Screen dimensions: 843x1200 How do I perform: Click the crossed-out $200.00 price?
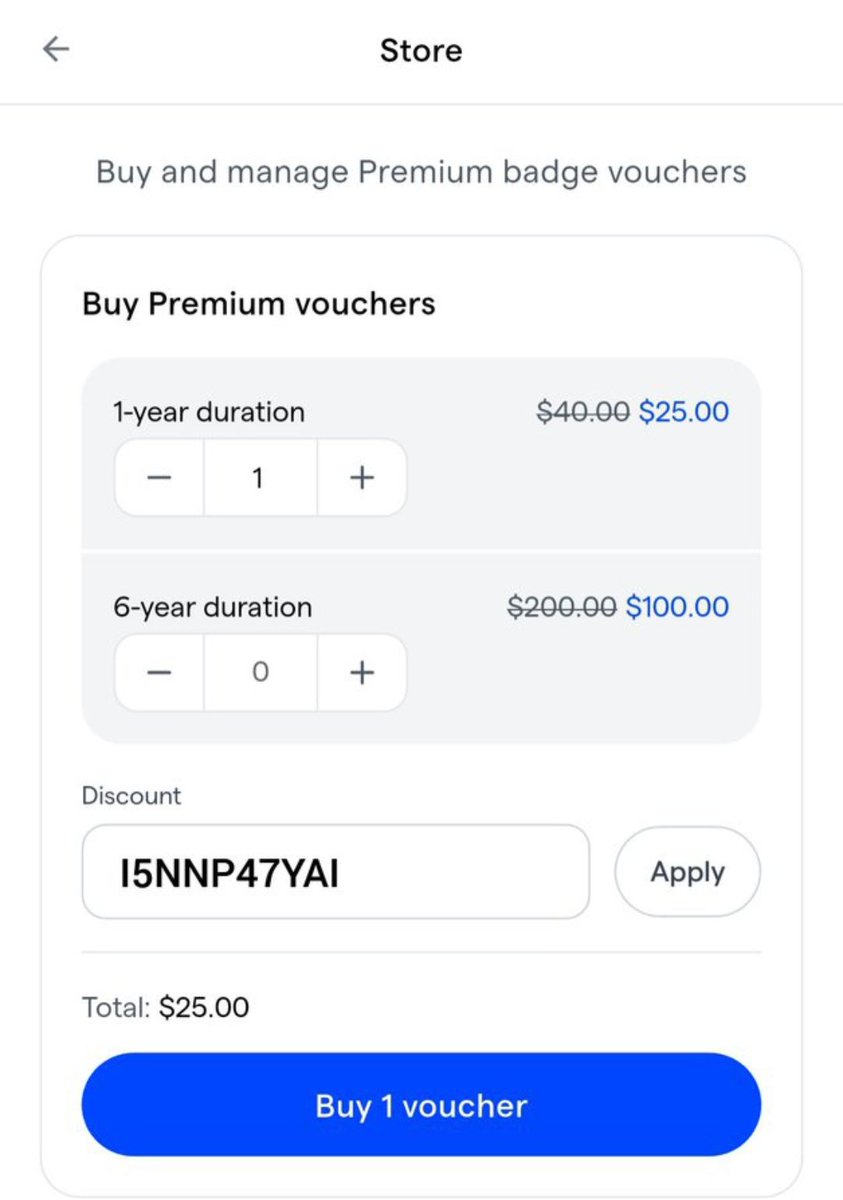tap(562, 607)
